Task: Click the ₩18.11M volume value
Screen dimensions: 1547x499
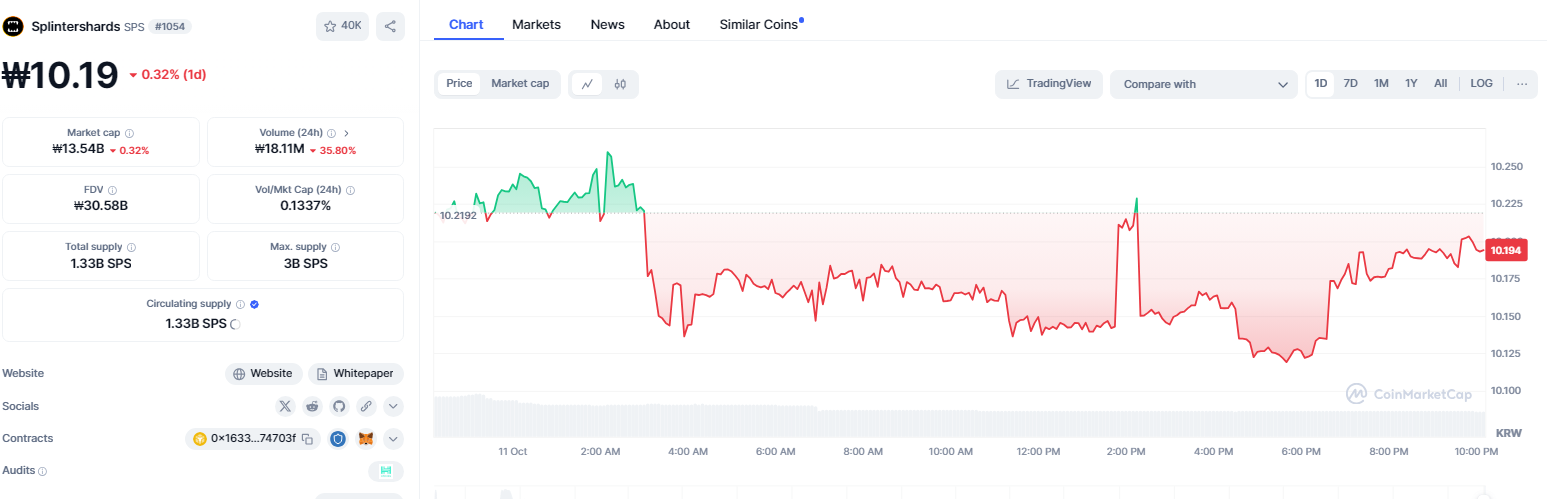Action: click(x=279, y=150)
